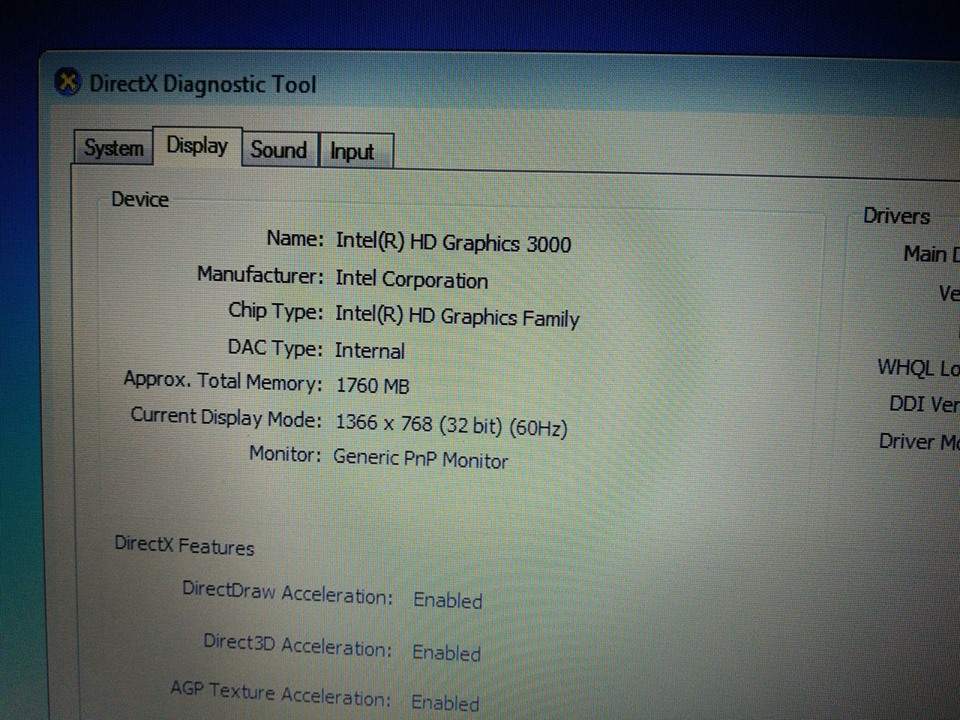This screenshot has height=720, width=960.
Task: Click the Device group heading
Action: tap(140, 200)
